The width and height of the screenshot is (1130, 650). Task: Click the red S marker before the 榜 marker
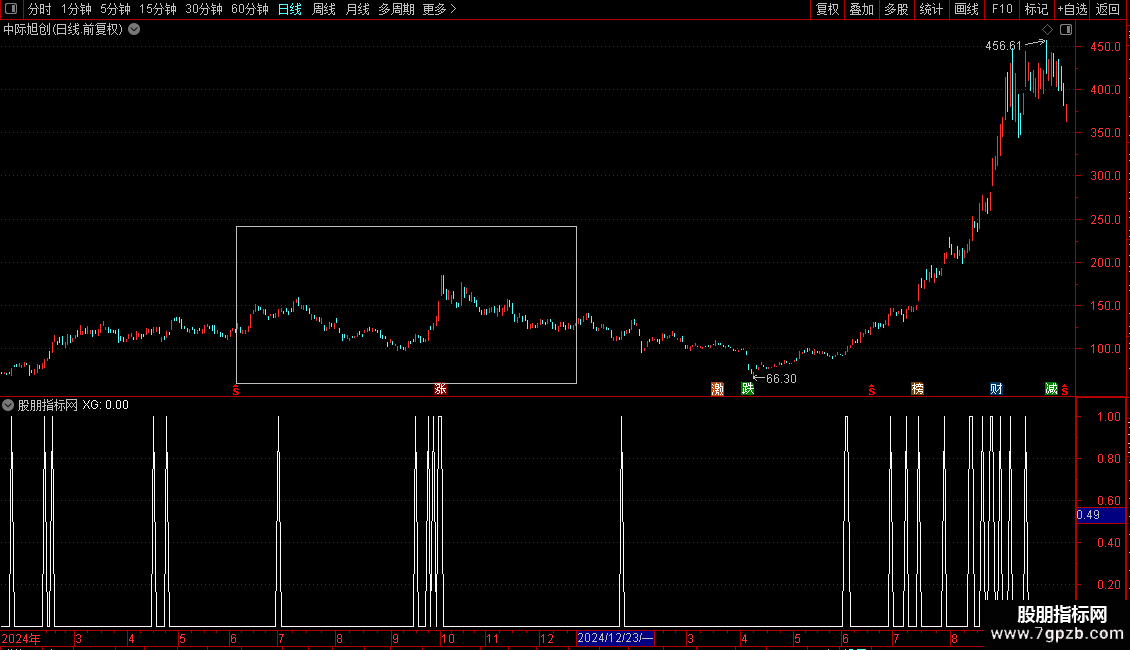(871, 390)
